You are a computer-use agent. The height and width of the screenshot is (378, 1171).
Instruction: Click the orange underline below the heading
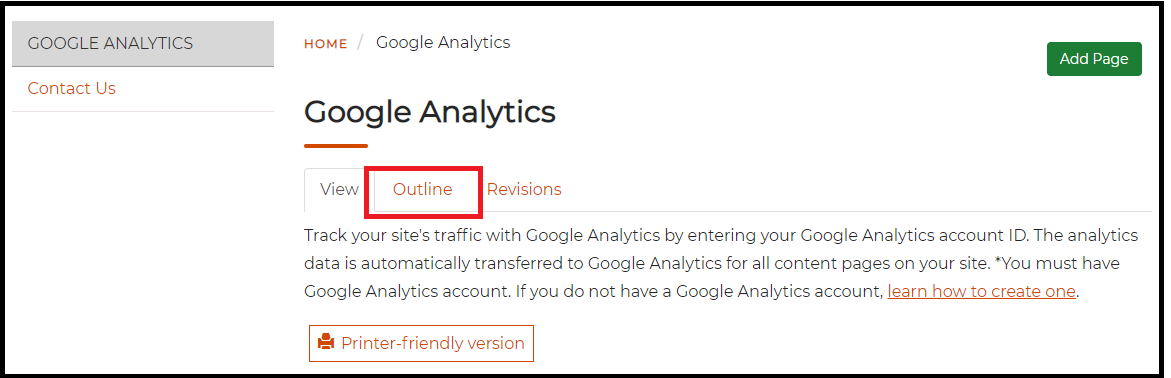336,146
